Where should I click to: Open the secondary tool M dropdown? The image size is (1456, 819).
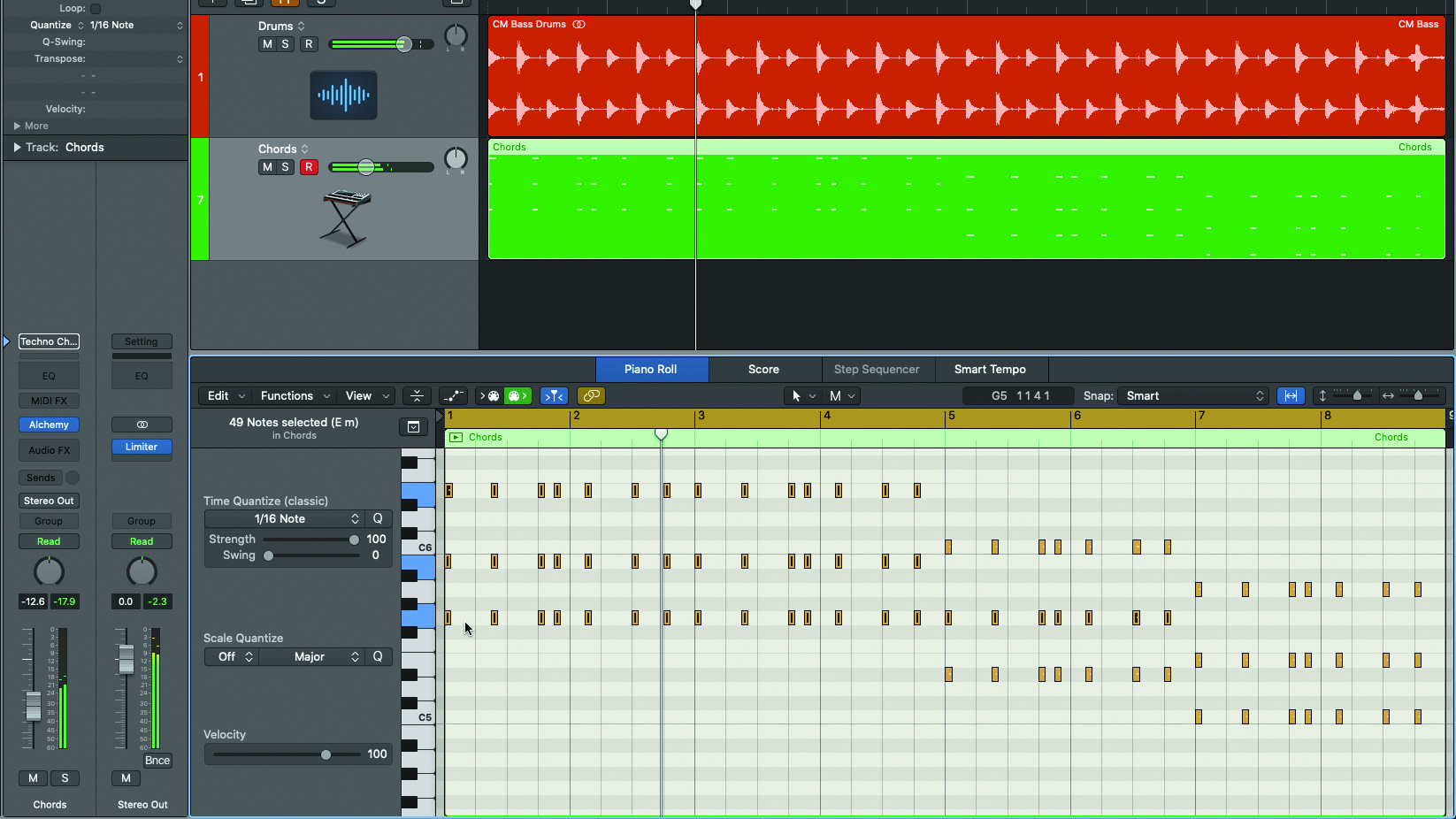(840, 396)
